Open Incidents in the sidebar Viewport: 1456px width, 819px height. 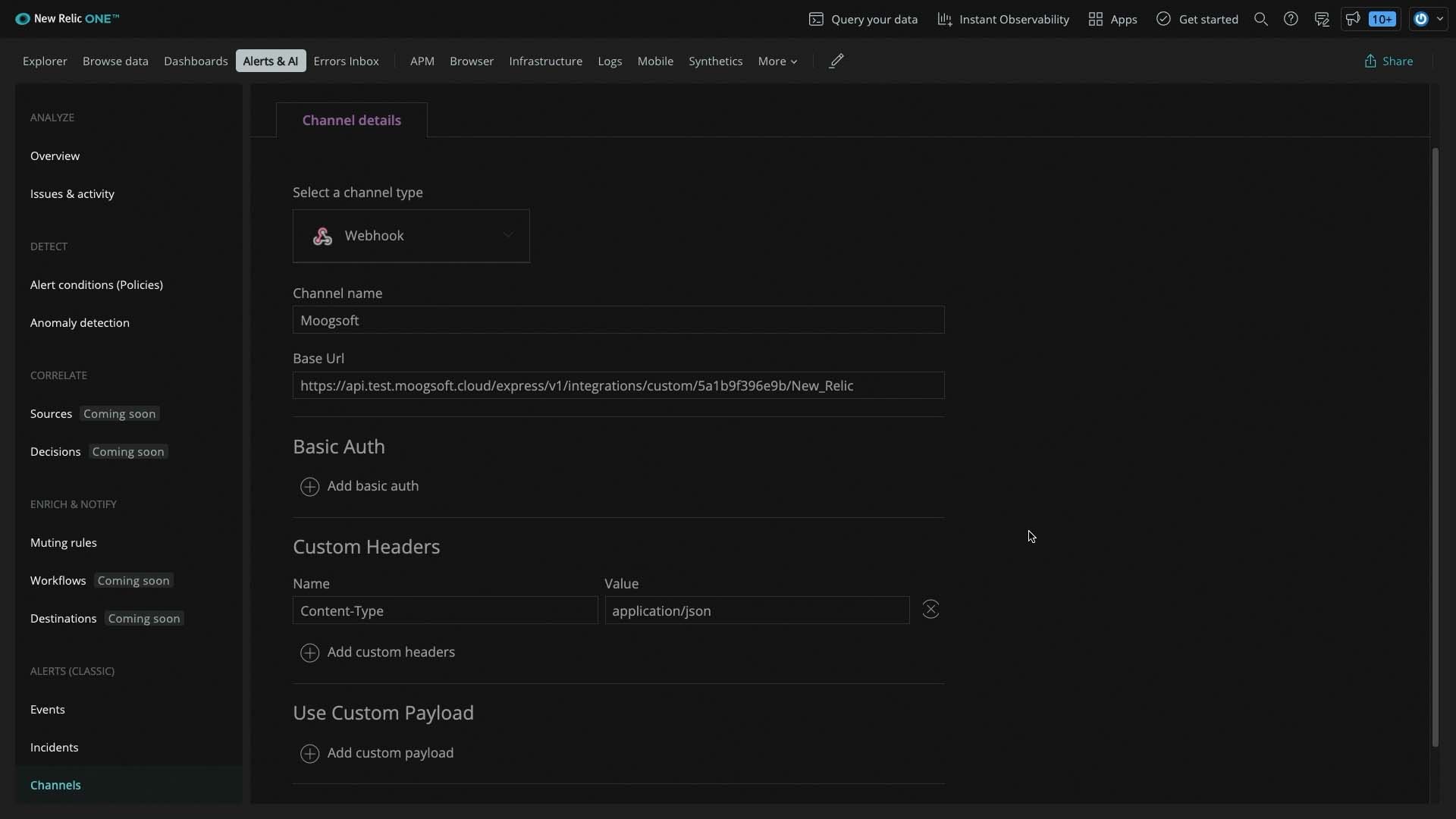[54, 747]
